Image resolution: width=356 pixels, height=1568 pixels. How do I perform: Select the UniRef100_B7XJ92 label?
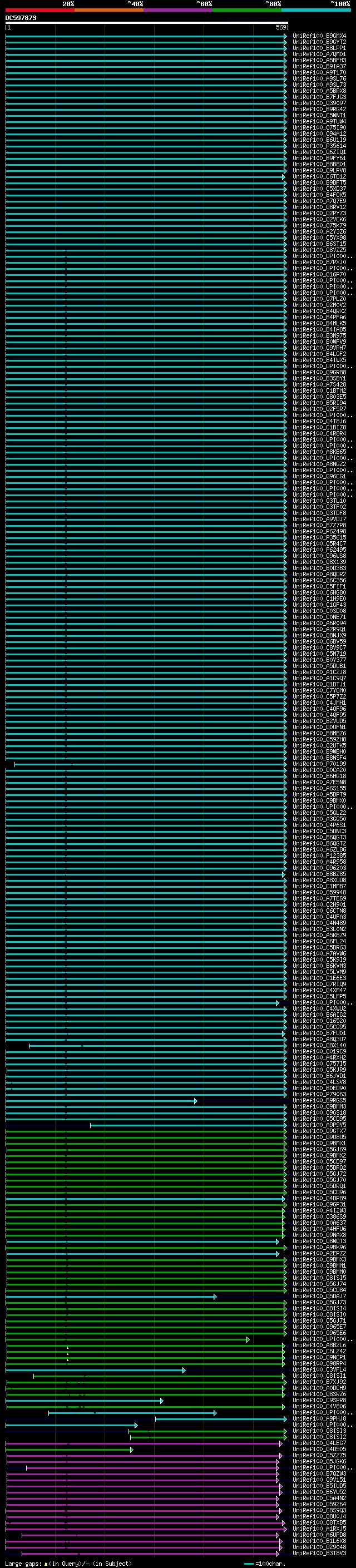319,1382
